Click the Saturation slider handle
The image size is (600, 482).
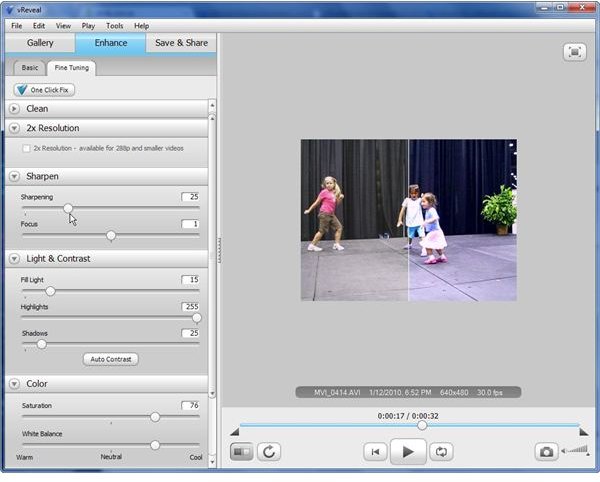[155, 417]
